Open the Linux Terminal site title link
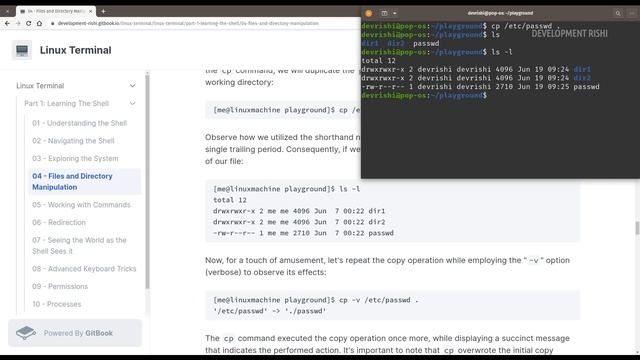 76,50
